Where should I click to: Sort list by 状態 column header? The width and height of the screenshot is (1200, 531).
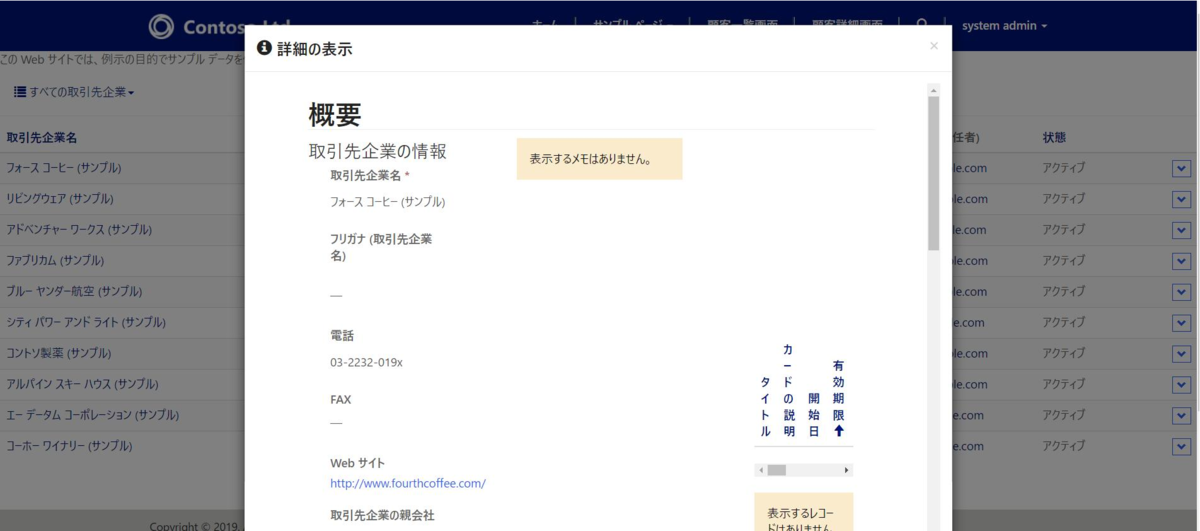point(1054,137)
